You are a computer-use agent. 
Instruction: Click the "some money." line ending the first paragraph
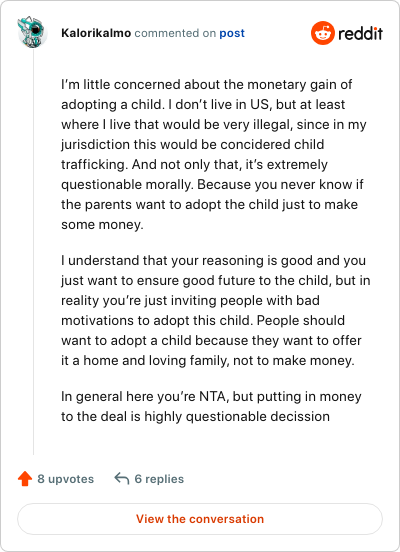coord(102,224)
